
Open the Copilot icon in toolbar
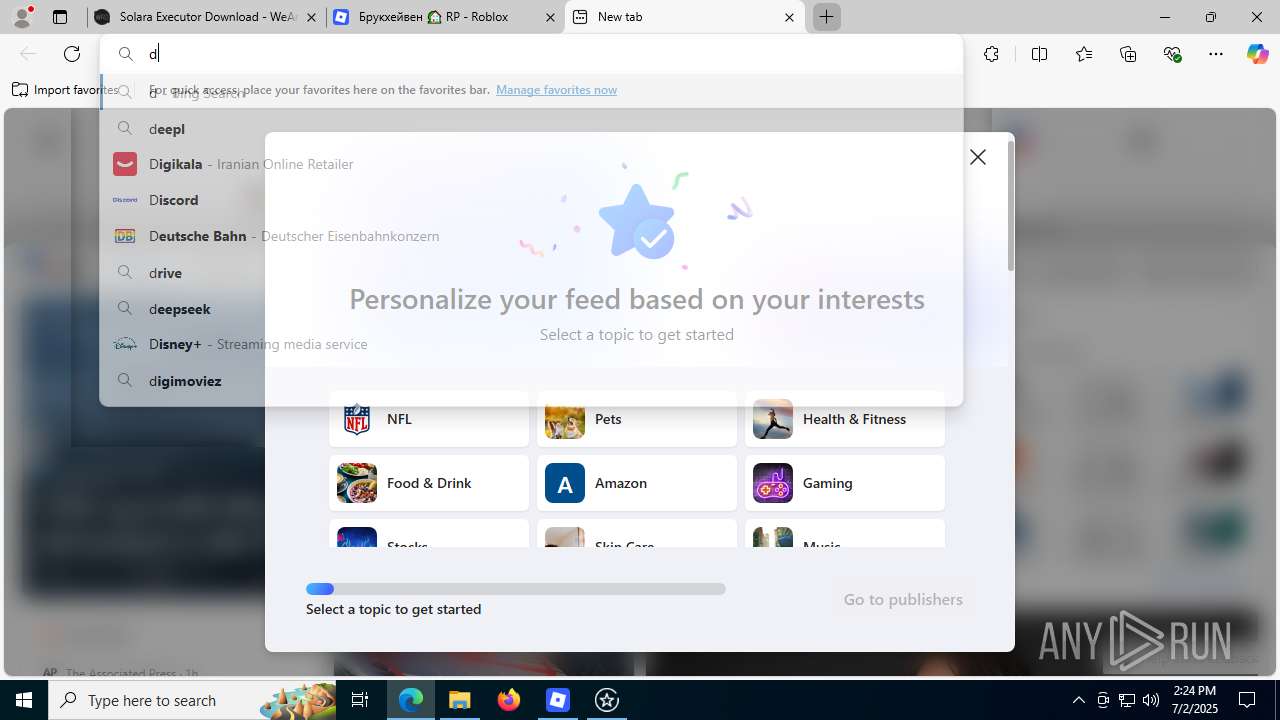click(x=1257, y=54)
